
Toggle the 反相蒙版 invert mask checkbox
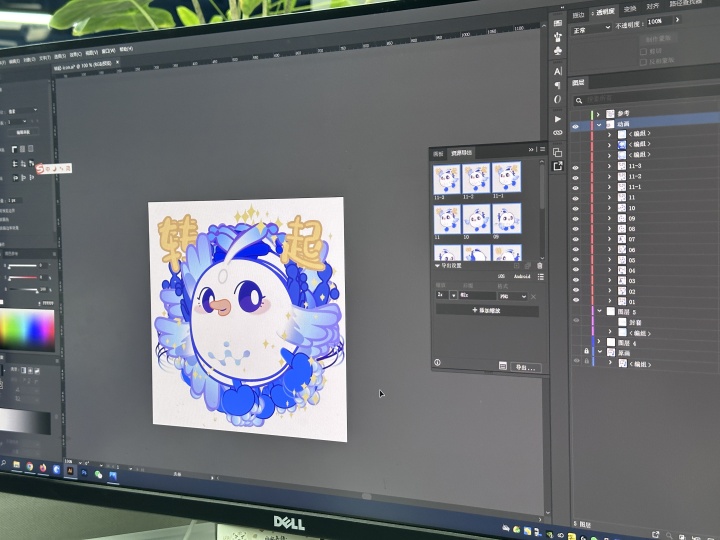coord(643,62)
